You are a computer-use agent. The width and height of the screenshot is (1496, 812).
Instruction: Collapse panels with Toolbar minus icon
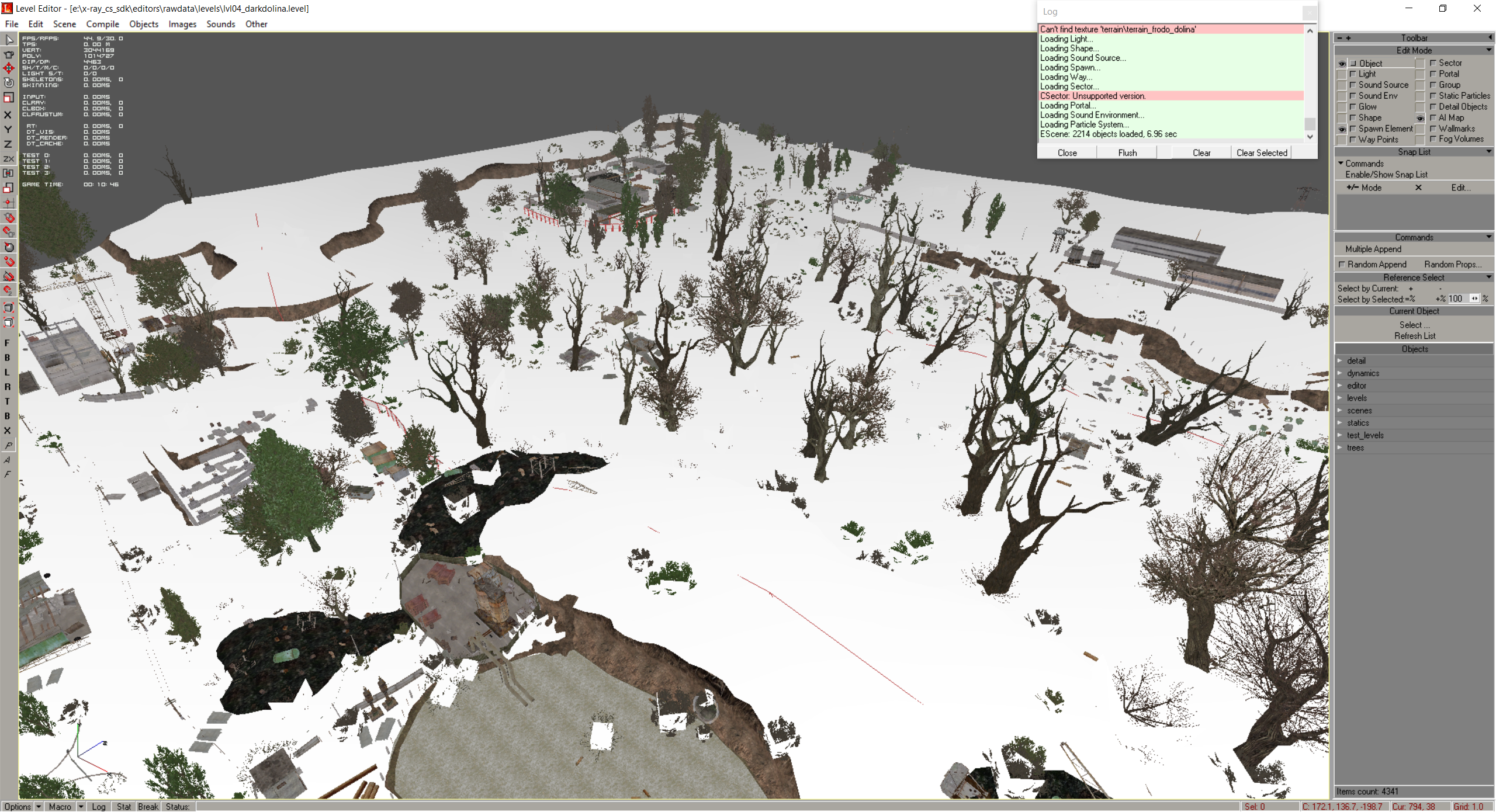pyautogui.click(x=1340, y=38)
